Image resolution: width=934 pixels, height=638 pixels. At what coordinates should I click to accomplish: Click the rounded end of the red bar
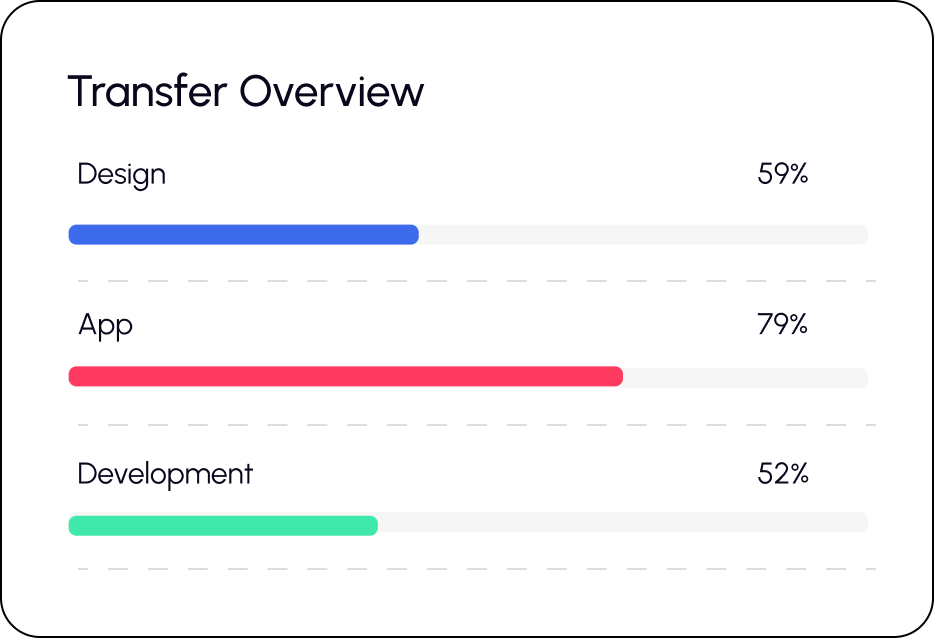coord(617,376)
